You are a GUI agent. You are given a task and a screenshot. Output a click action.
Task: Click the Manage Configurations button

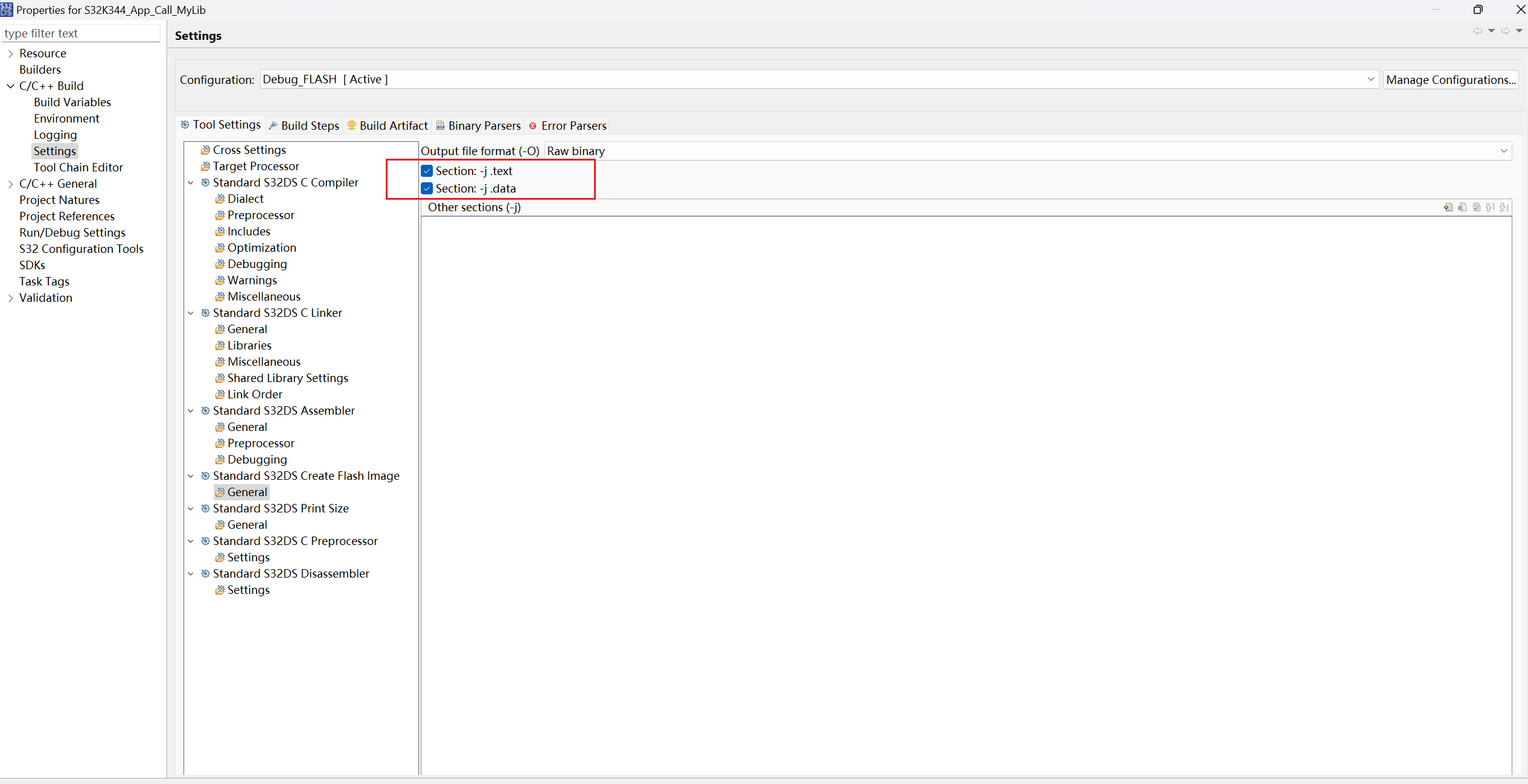(1450, 80)
